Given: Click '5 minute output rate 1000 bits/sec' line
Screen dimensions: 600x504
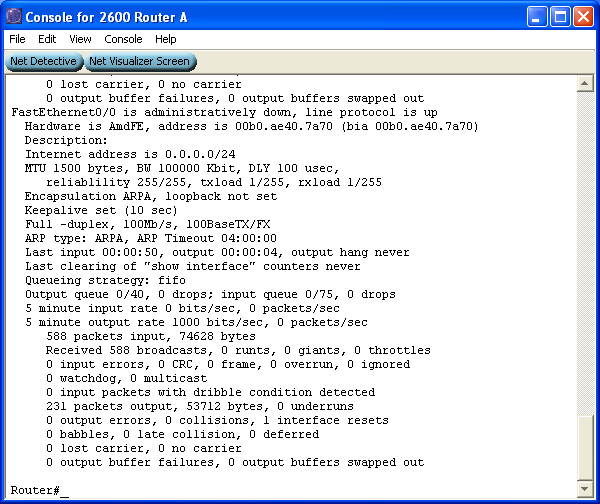Looking at the screenshot, I should 196,322.
